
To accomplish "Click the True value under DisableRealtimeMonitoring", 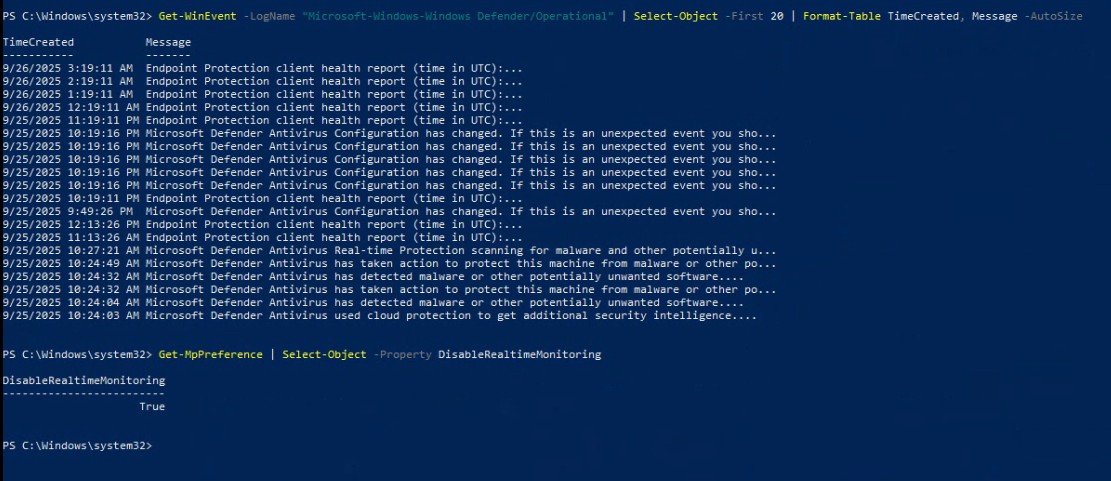I will (152, 407).
